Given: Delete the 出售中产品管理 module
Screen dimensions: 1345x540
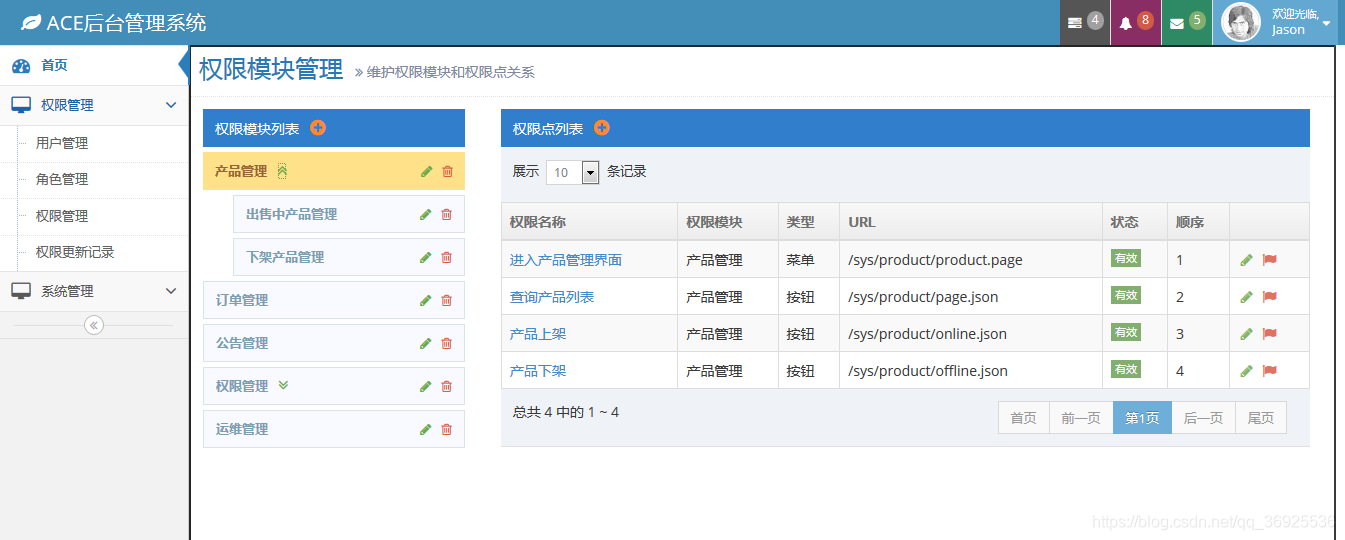Looking at the screenshot, I should [x=446, y=214].
